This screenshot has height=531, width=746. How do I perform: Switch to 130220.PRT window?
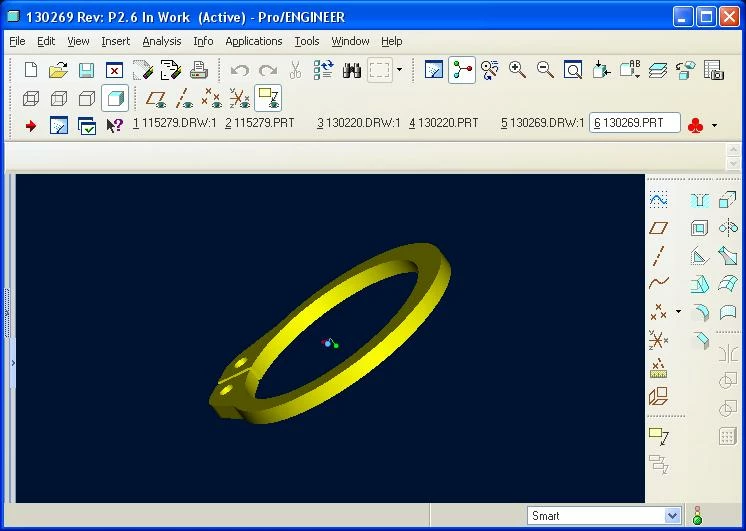(x=443, y=123)
